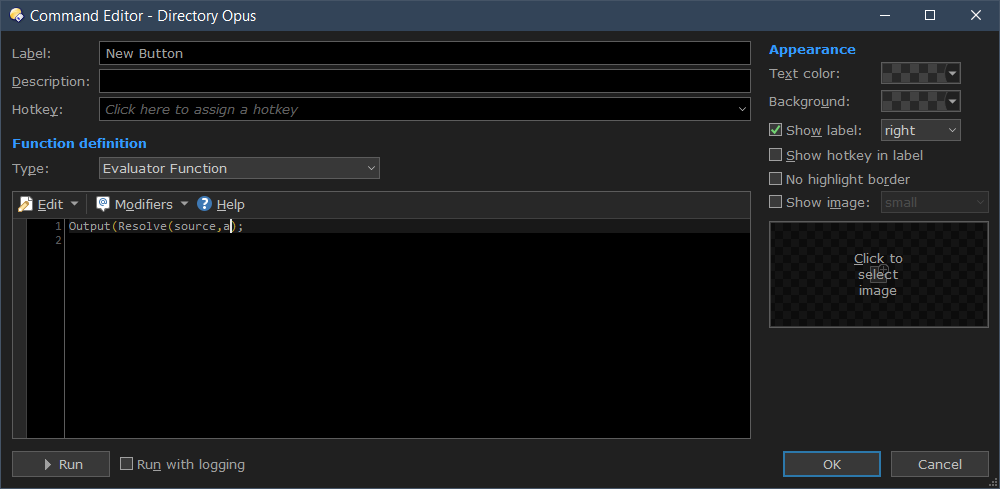Check the Show image checkbox
Screen dimensions: 1000x489
click(x=775, y=202)
